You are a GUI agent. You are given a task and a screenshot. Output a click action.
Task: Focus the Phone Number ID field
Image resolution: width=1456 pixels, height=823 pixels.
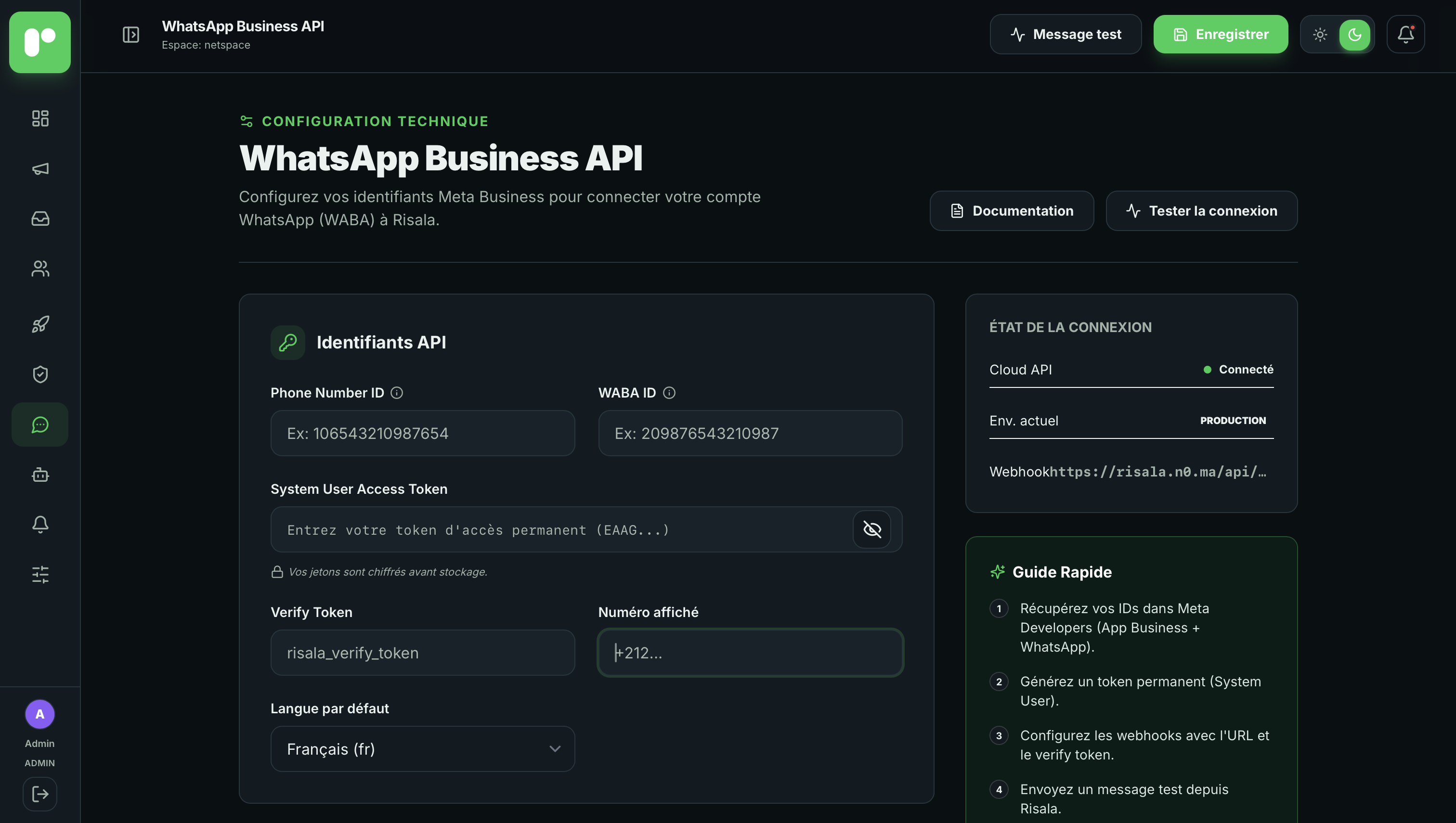click(423, 434)
